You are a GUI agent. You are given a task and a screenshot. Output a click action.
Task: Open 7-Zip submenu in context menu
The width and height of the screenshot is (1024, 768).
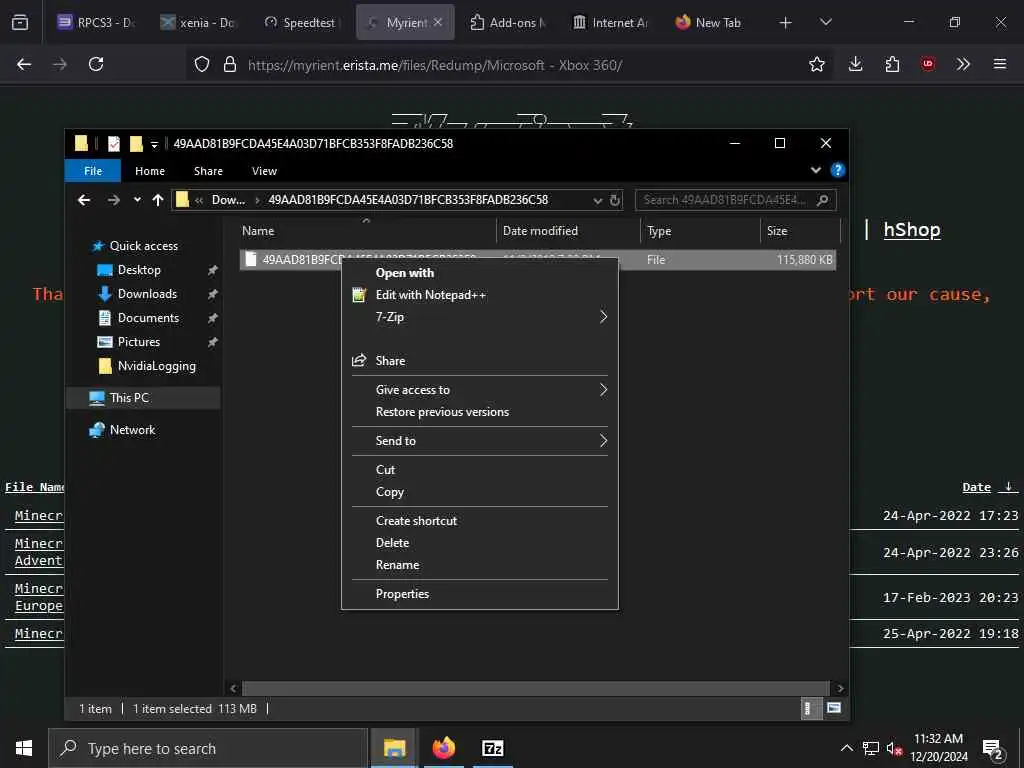point(480,317)
